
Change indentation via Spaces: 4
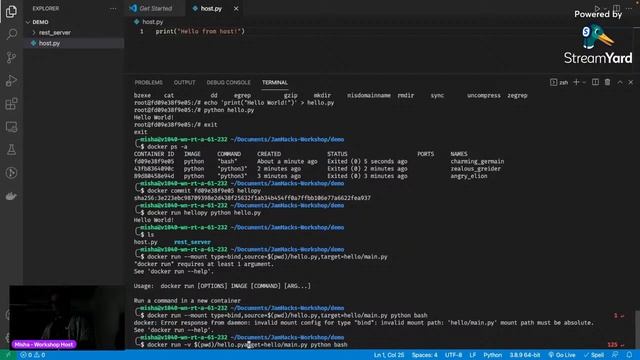(424, 355)
